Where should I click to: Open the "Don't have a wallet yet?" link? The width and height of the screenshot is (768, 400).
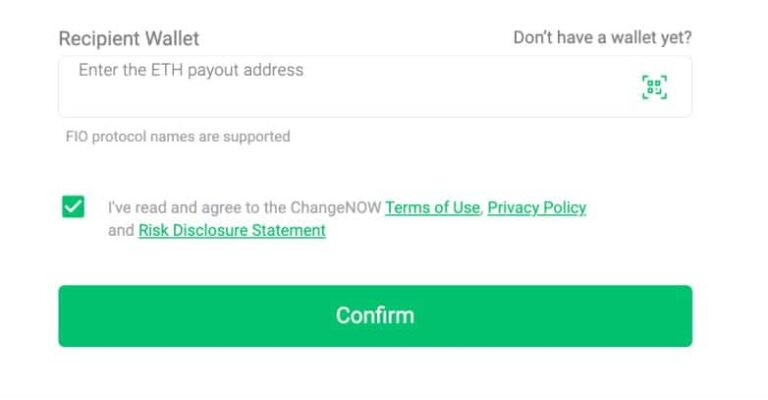(602, 38)
